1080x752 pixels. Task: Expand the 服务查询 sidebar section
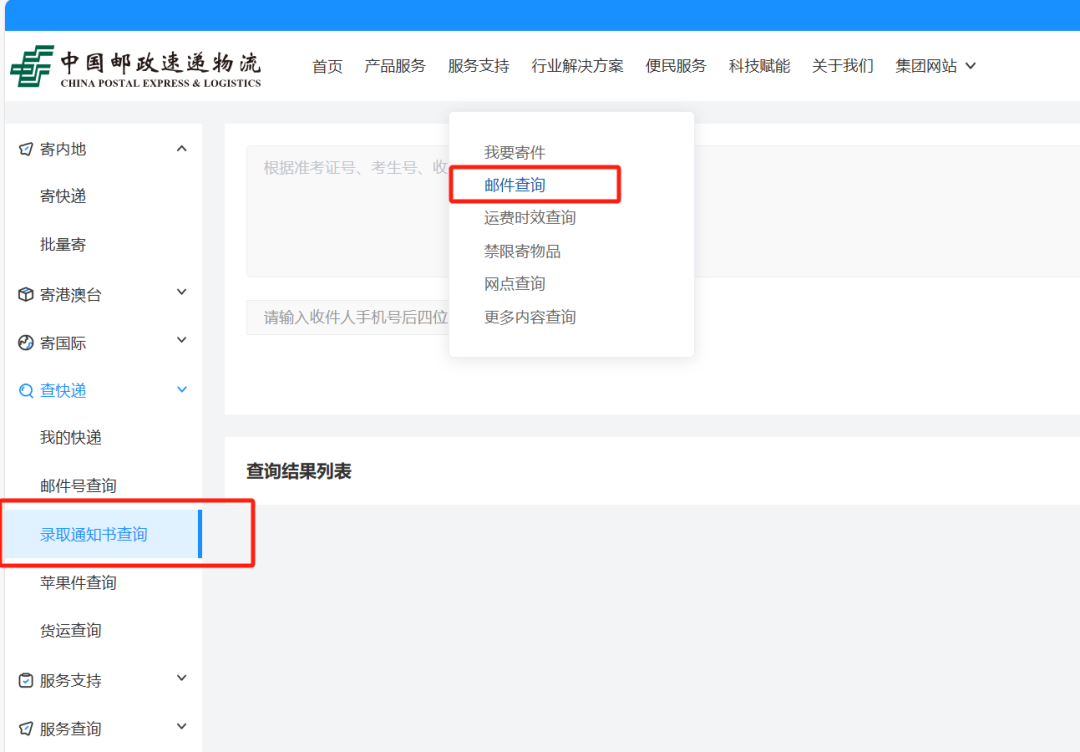click(x=182, y=726)
